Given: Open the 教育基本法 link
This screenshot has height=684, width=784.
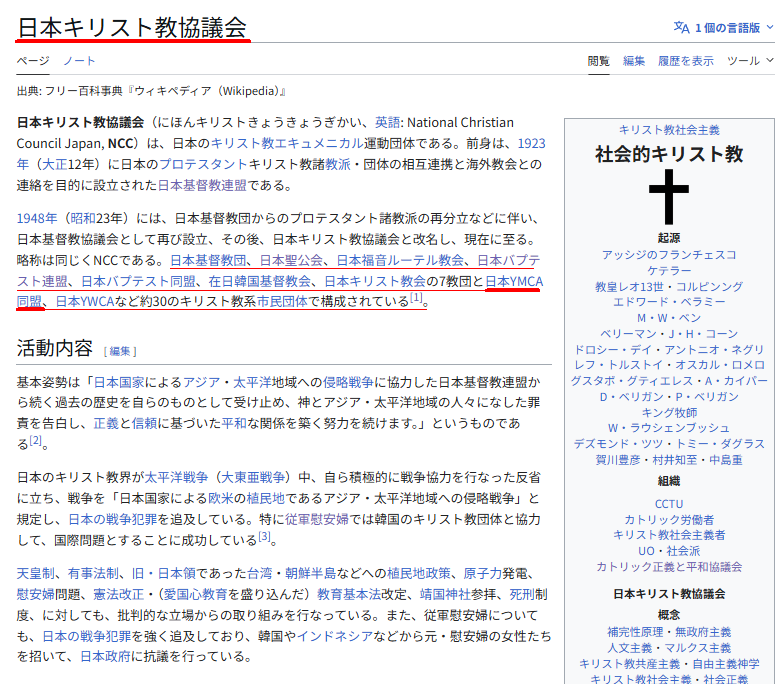Looking at the screenshot, I should pyautogui.click(x=349, y=594).
